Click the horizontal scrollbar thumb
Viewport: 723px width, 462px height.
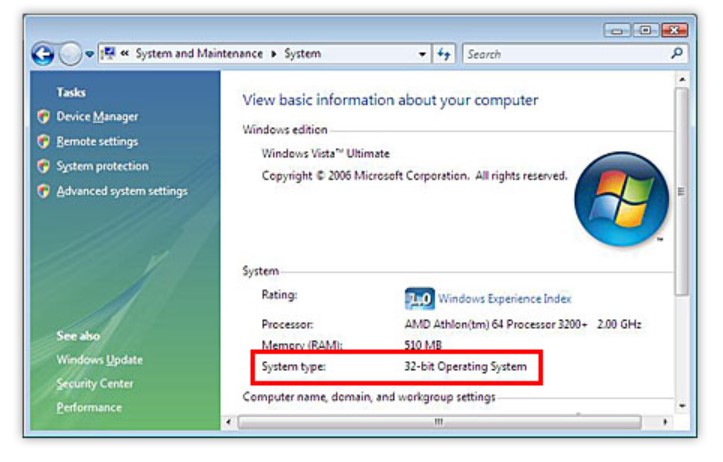tap(439, 422)
